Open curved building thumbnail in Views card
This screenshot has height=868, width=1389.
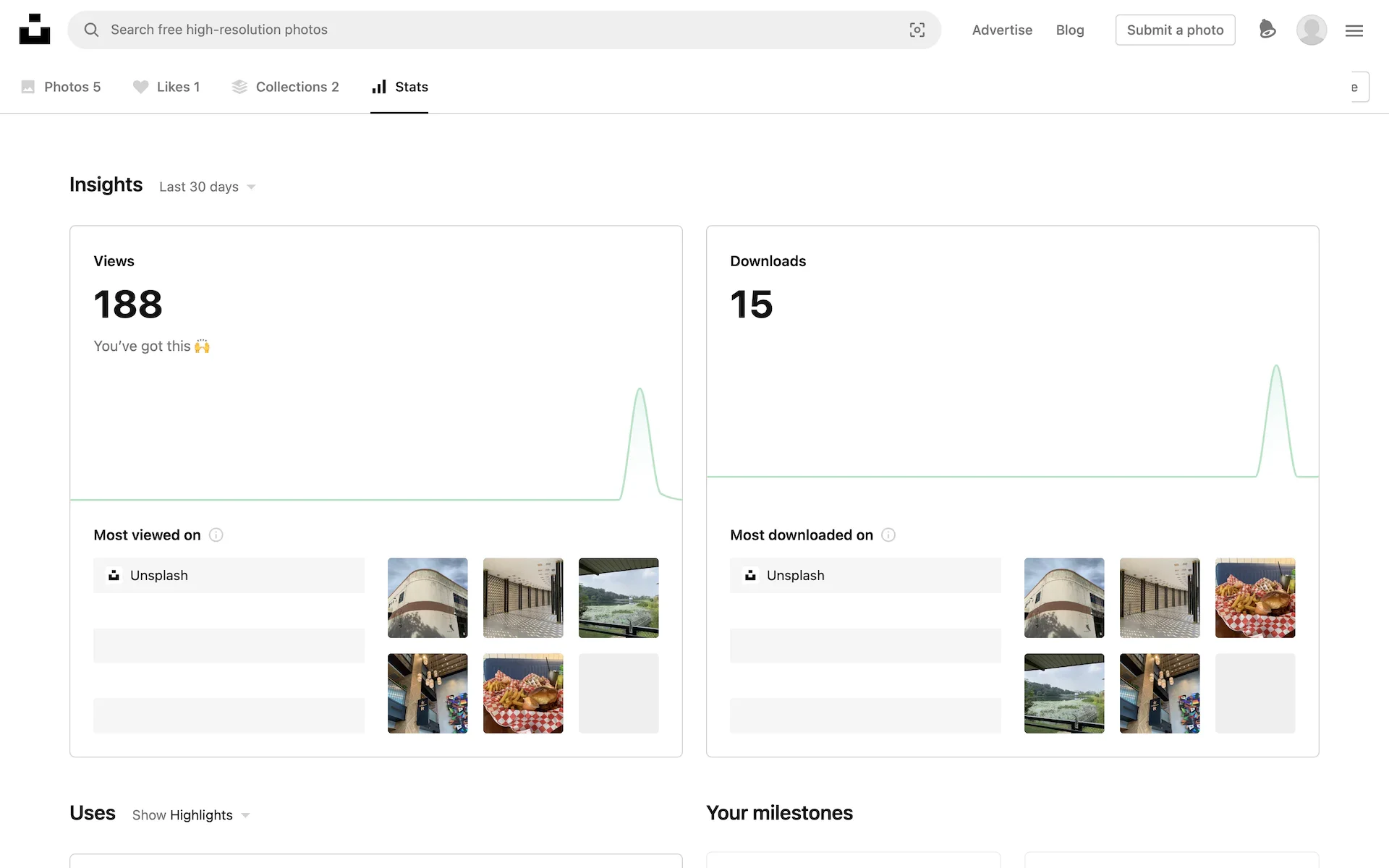(x=428, y=597)
